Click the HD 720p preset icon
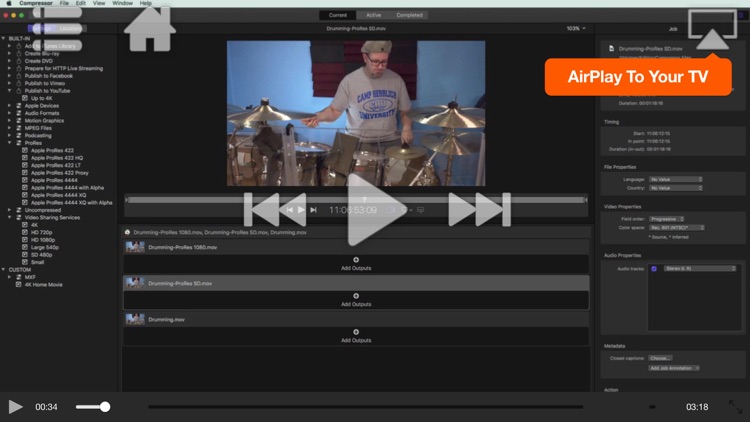 pos(25,232)
